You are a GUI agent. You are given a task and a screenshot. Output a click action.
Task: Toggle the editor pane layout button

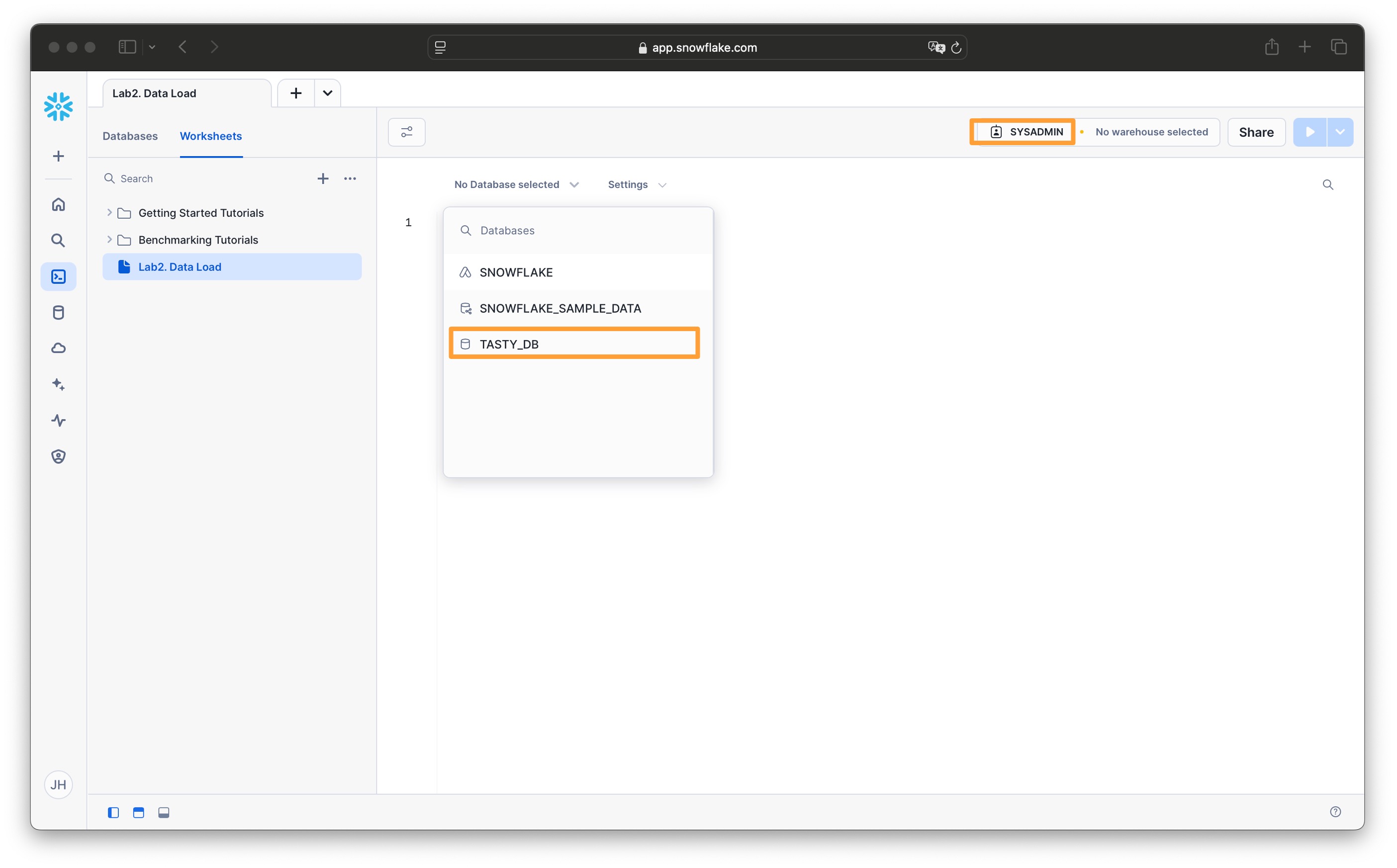pyautogui.click(x=138, y=812)
